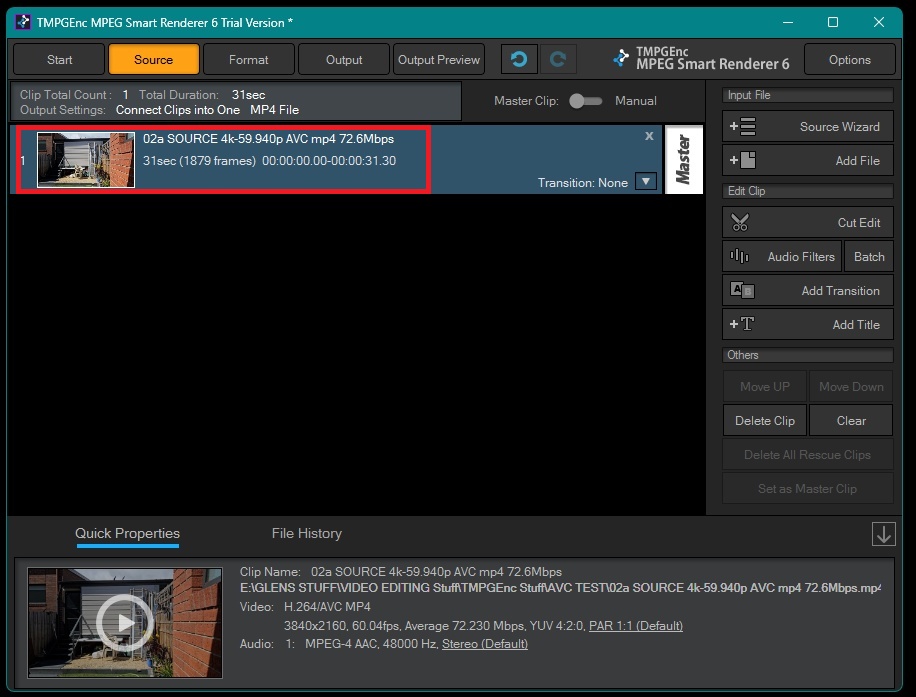The image size is (916, 697).
Task: Select the clip thumbnail in list
Action: click(x=86, y=159)
